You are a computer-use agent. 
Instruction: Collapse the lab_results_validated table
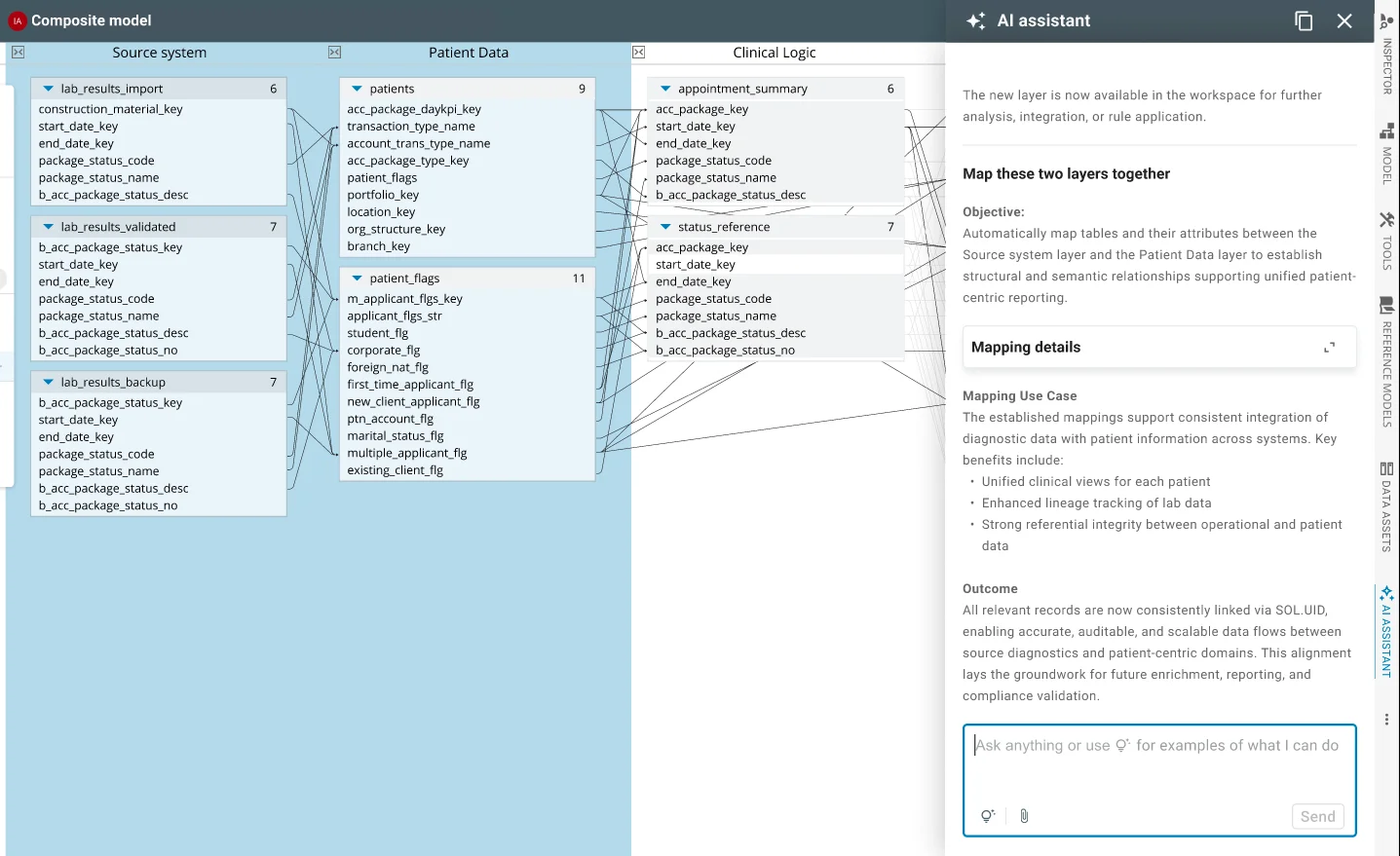tap(48, 227)
